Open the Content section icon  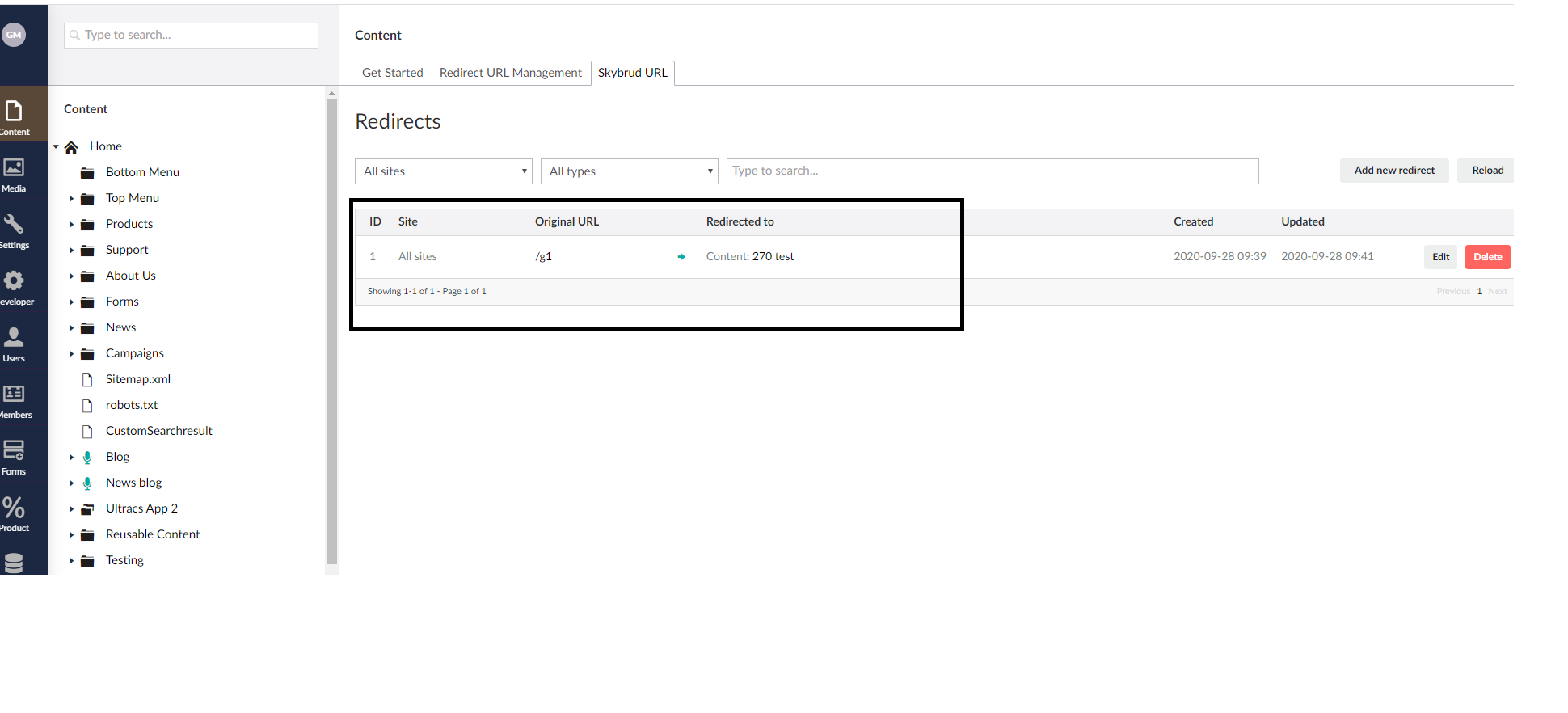(14, 112)
